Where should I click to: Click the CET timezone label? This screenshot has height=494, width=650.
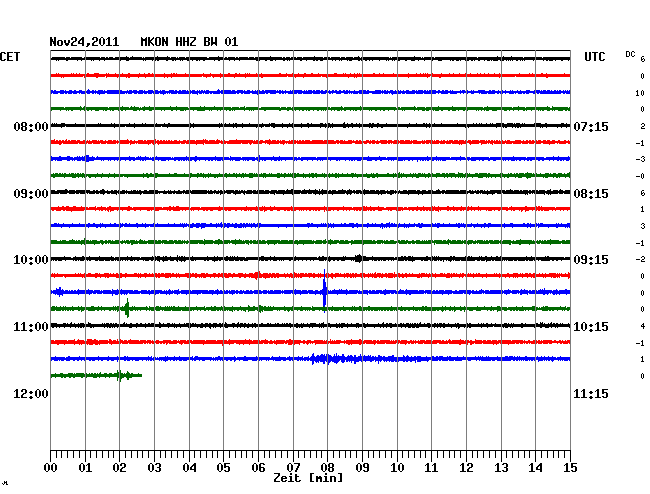[10, 57]
